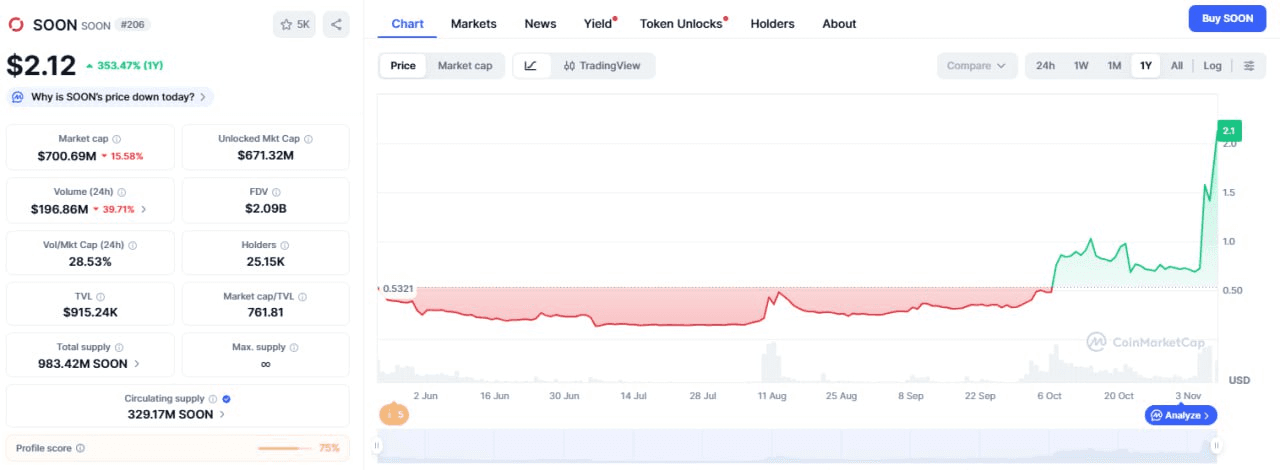The width and height of the screenshot is (1280, 470).
Task: Toggle Price chart view
Action: click(x=403, y=66)
